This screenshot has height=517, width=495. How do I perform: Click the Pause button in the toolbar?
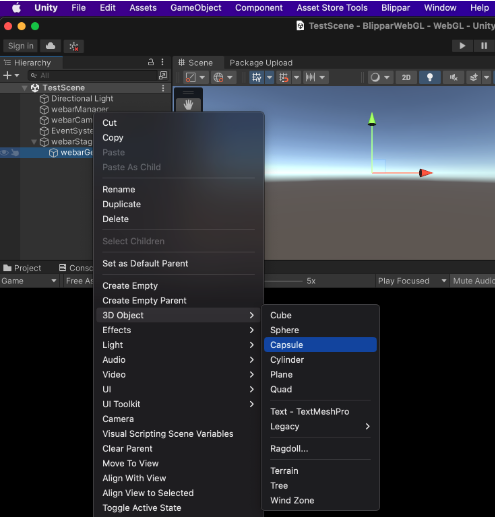[484, 46]
